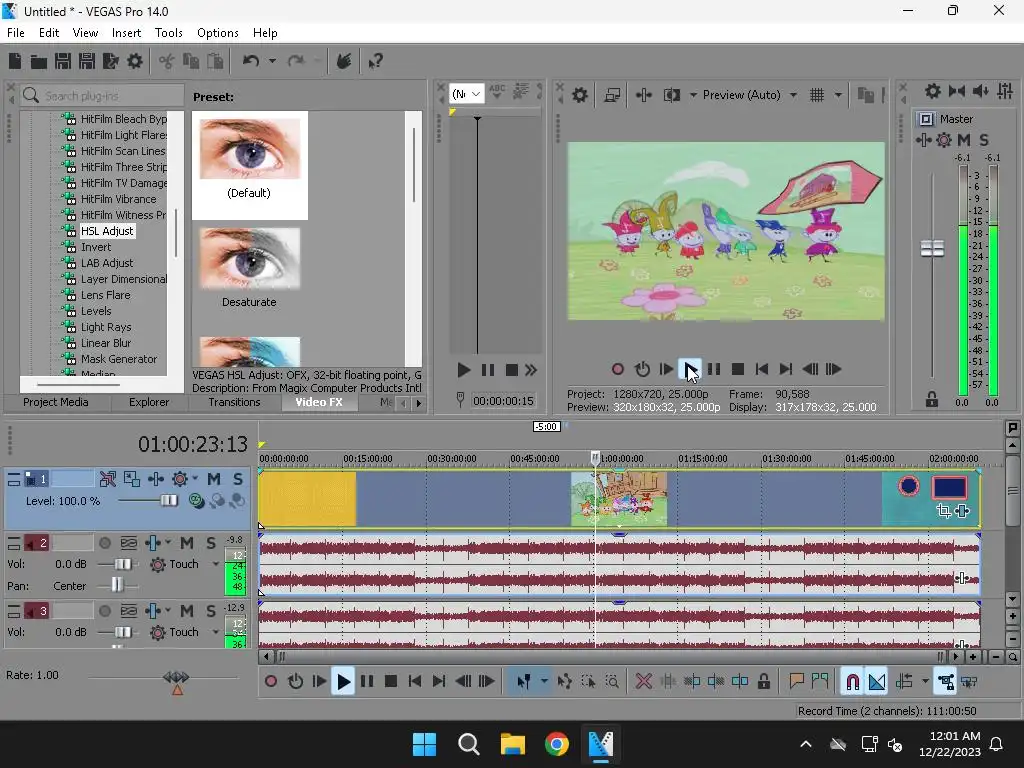Click Record button under video preview

point(617,369)
